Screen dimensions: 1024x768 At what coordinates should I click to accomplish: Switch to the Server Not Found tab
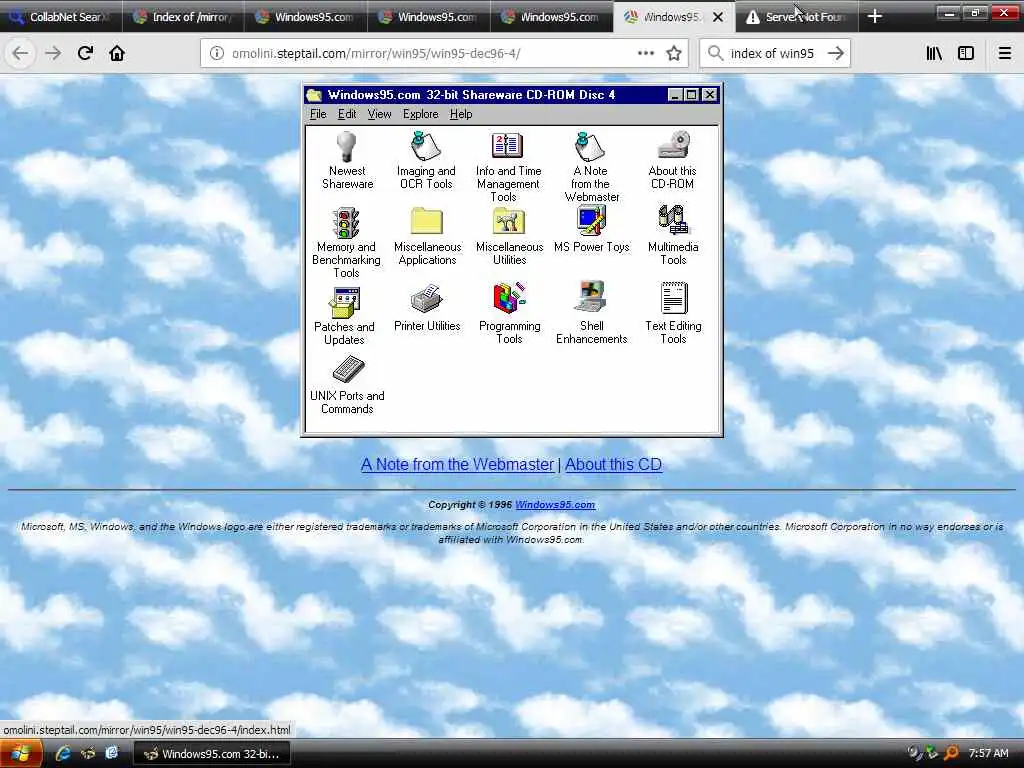[x=797, y=17]
